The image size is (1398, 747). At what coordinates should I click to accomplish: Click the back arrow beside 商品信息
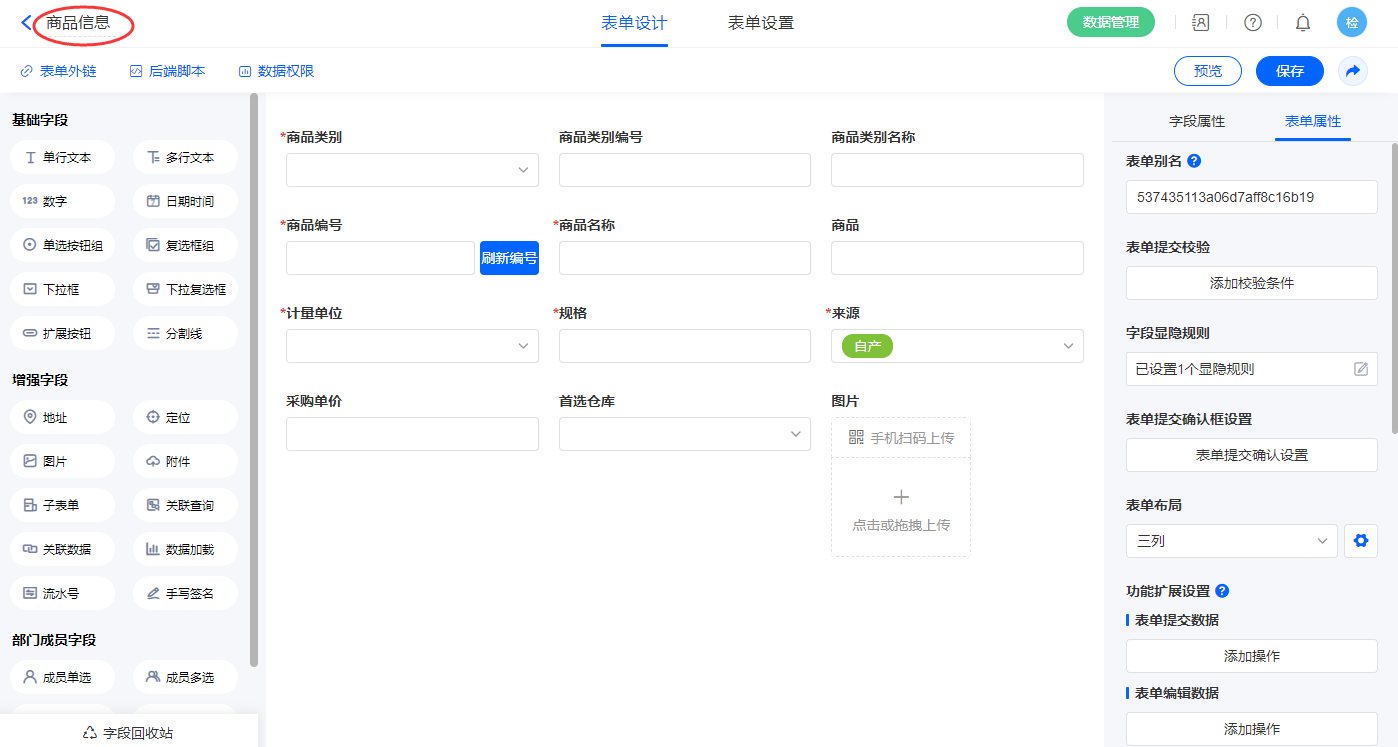tap(26, 22)
